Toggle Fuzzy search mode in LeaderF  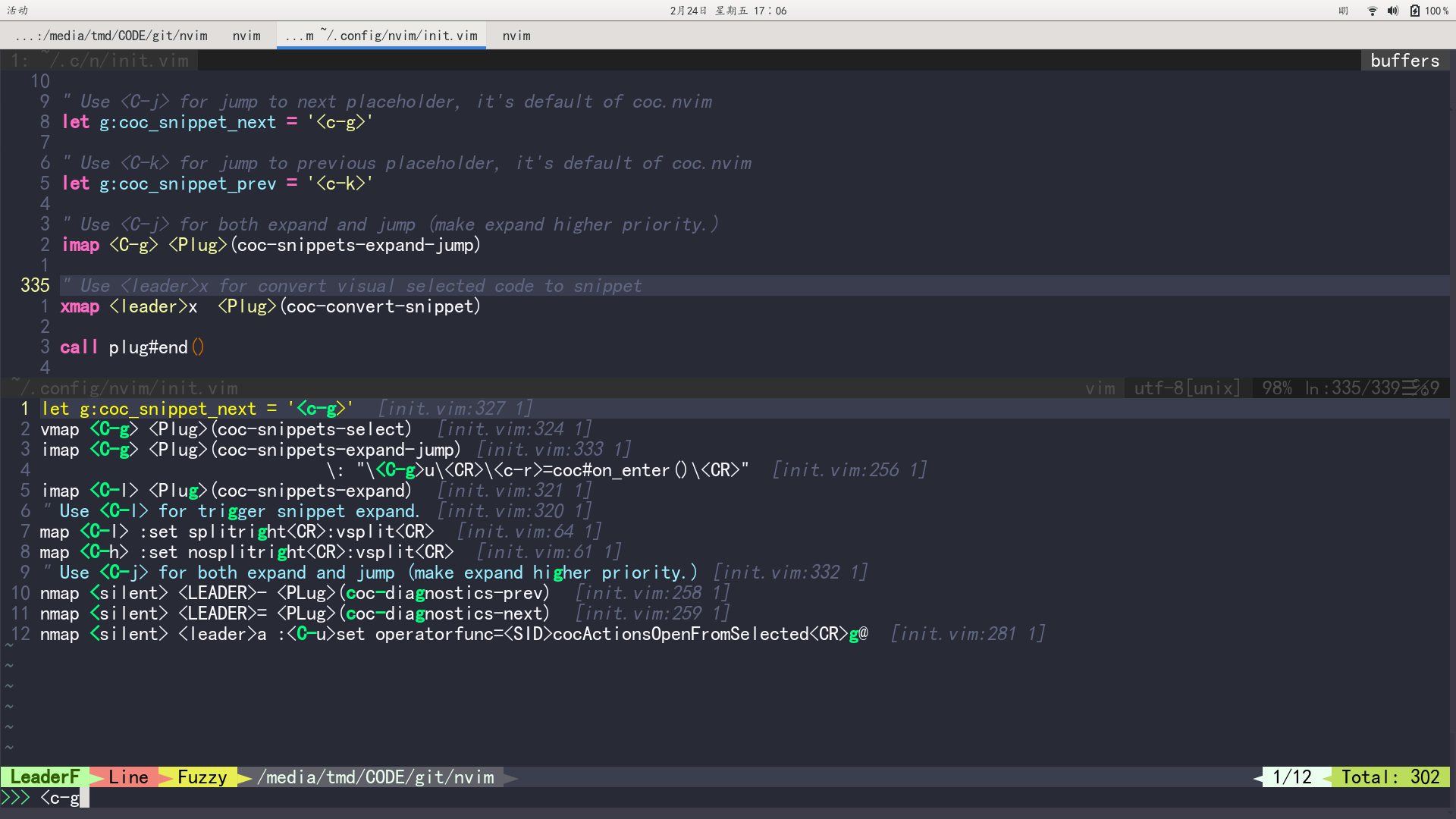coord(202,777)
